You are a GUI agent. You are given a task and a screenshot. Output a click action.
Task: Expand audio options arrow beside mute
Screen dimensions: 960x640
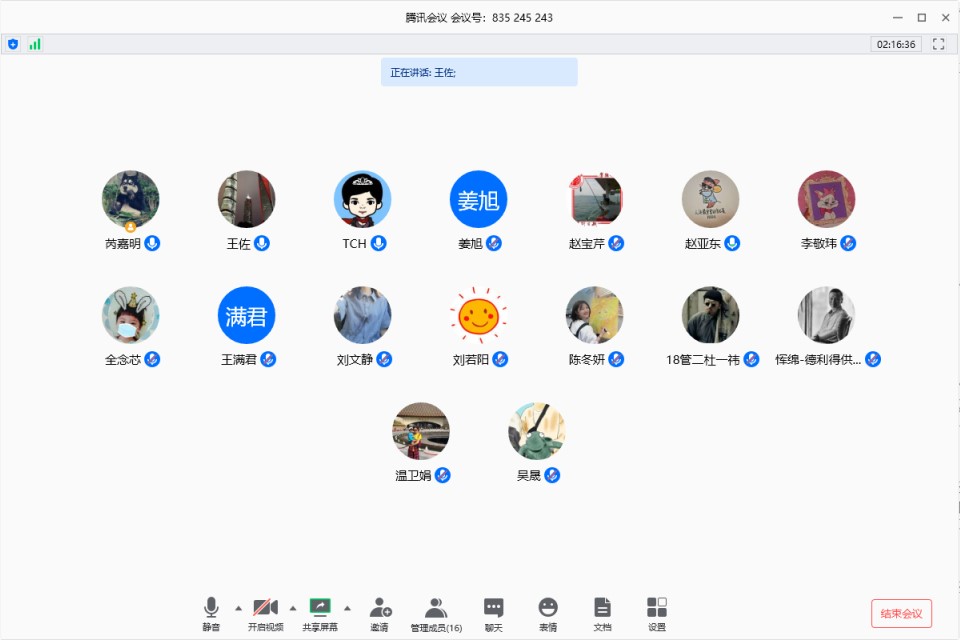pyautogui.click(x=238, y=607)
